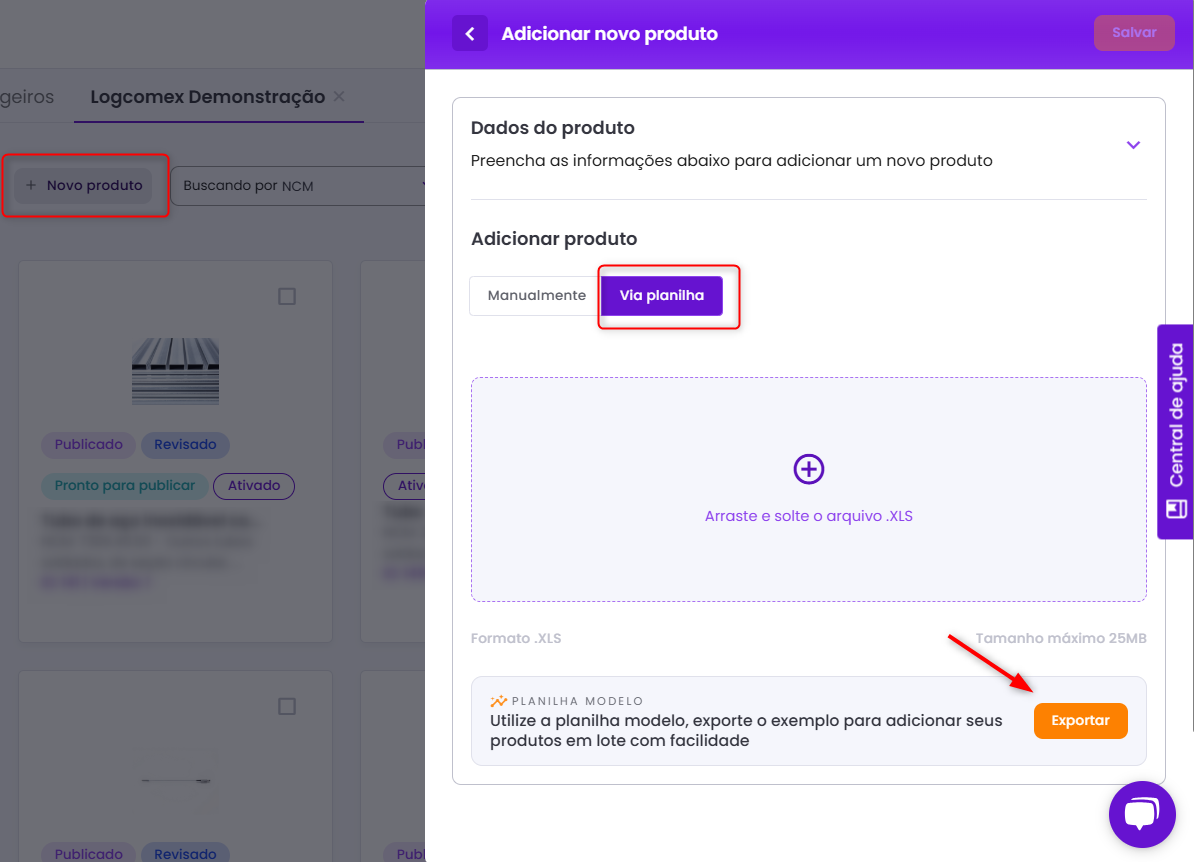Select Manualmente add mode
The image size is (1194, 862).
click(536, 296)
